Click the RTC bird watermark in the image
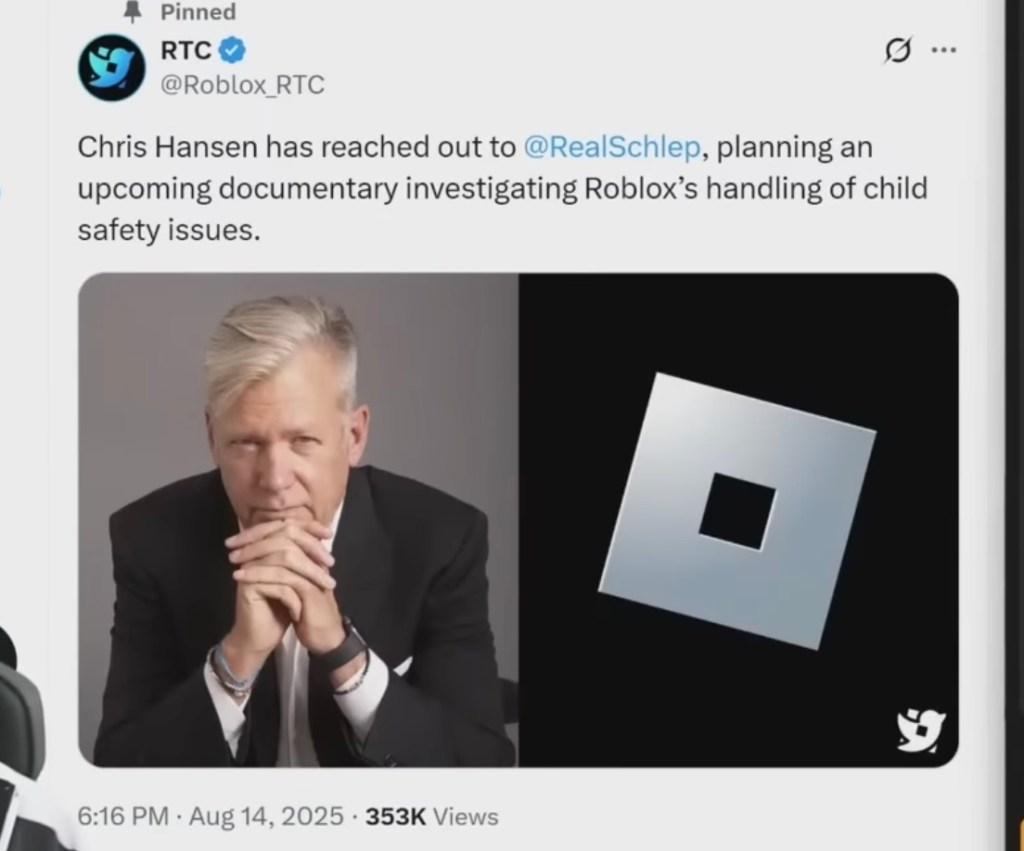This screenshot has height=851, width=1024. 921,731
